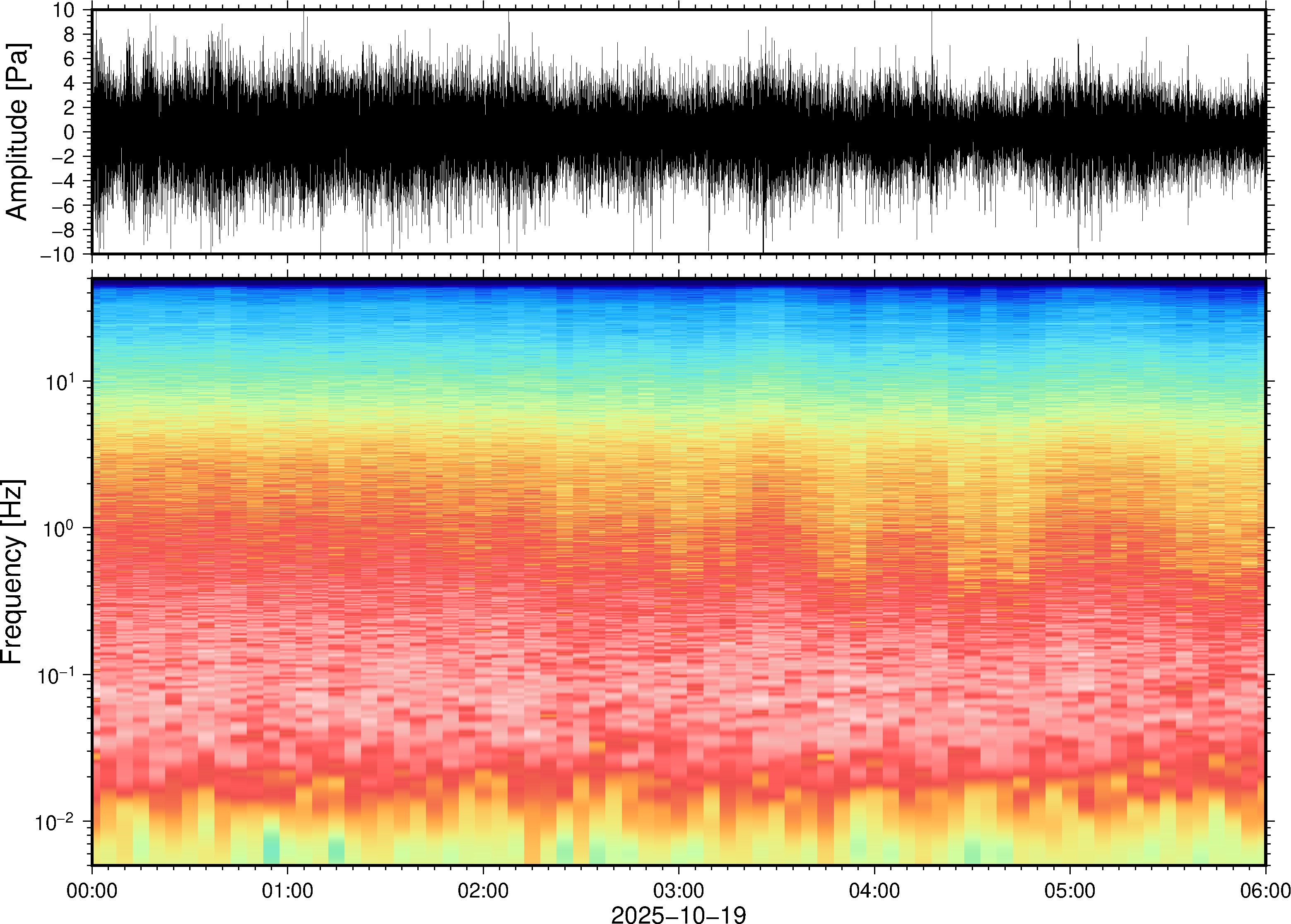Click the 10¹ frequency tick label
This screenshot has height=924, width=1291.
tap(59, 381)
